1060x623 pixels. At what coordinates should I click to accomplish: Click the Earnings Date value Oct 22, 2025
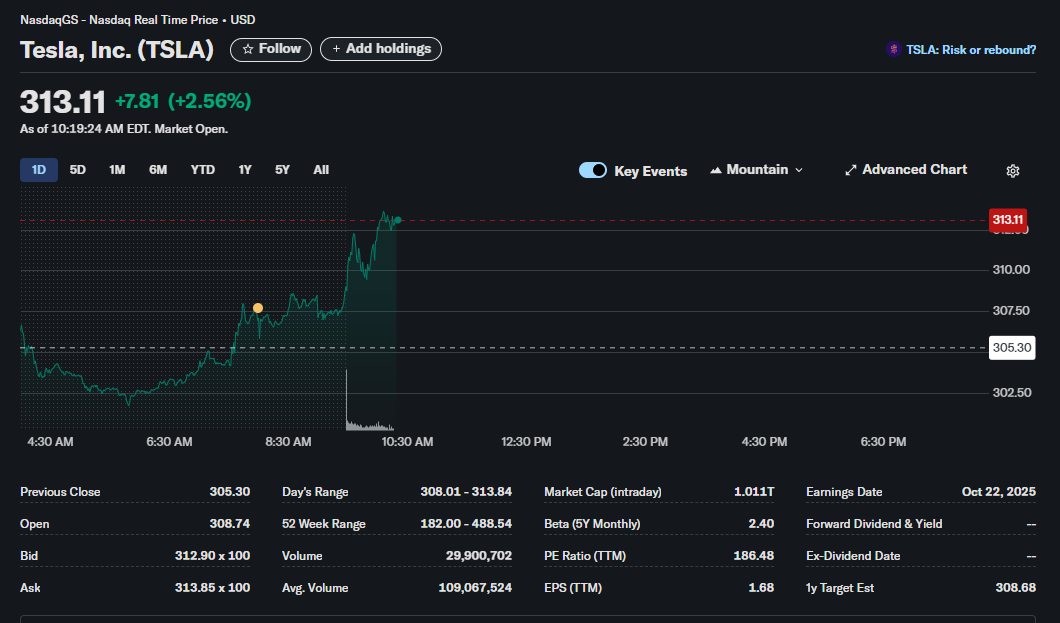[998, 492]
